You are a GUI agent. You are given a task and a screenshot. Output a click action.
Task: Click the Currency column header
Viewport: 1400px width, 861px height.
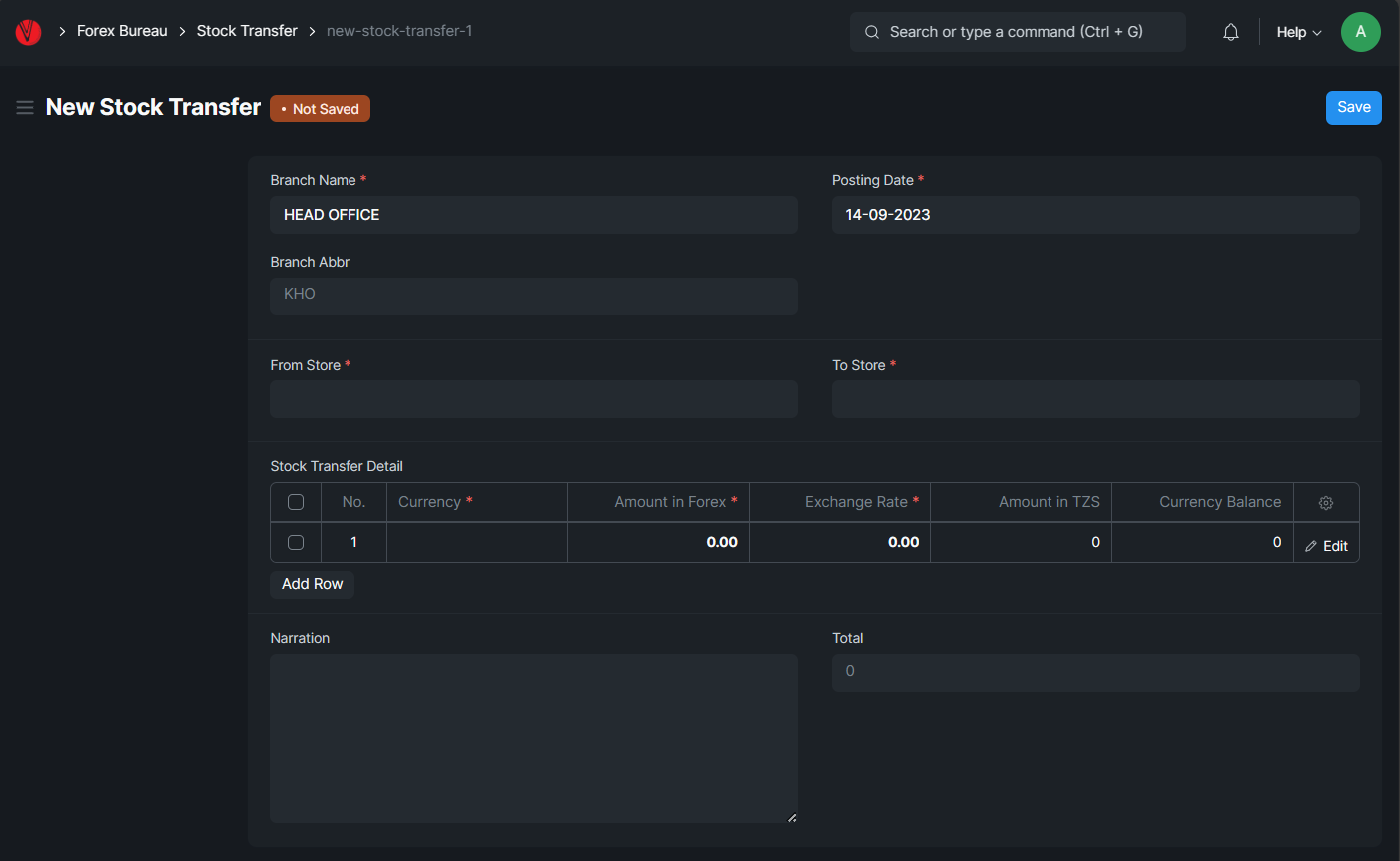click(x=477, y=502)
